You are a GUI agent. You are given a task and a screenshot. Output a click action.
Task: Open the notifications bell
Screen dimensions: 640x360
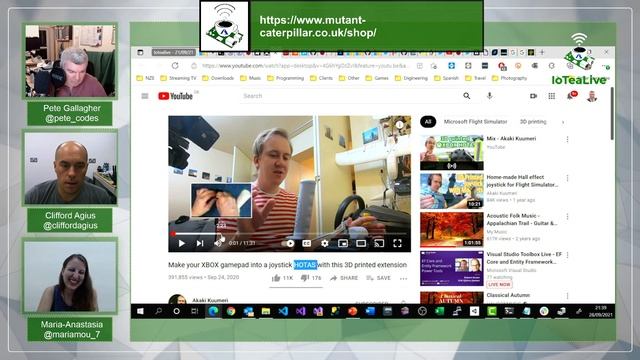pos(571,96)
